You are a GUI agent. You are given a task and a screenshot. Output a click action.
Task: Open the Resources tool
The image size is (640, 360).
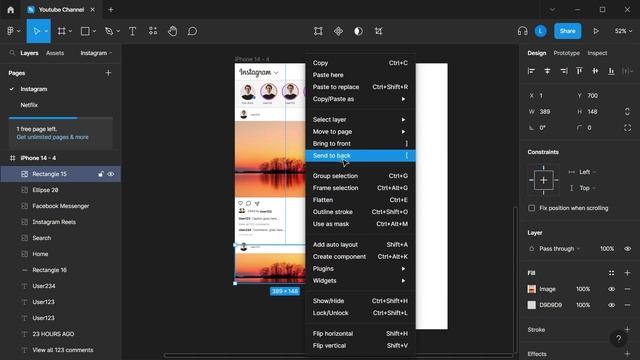[x=153, y=31]
